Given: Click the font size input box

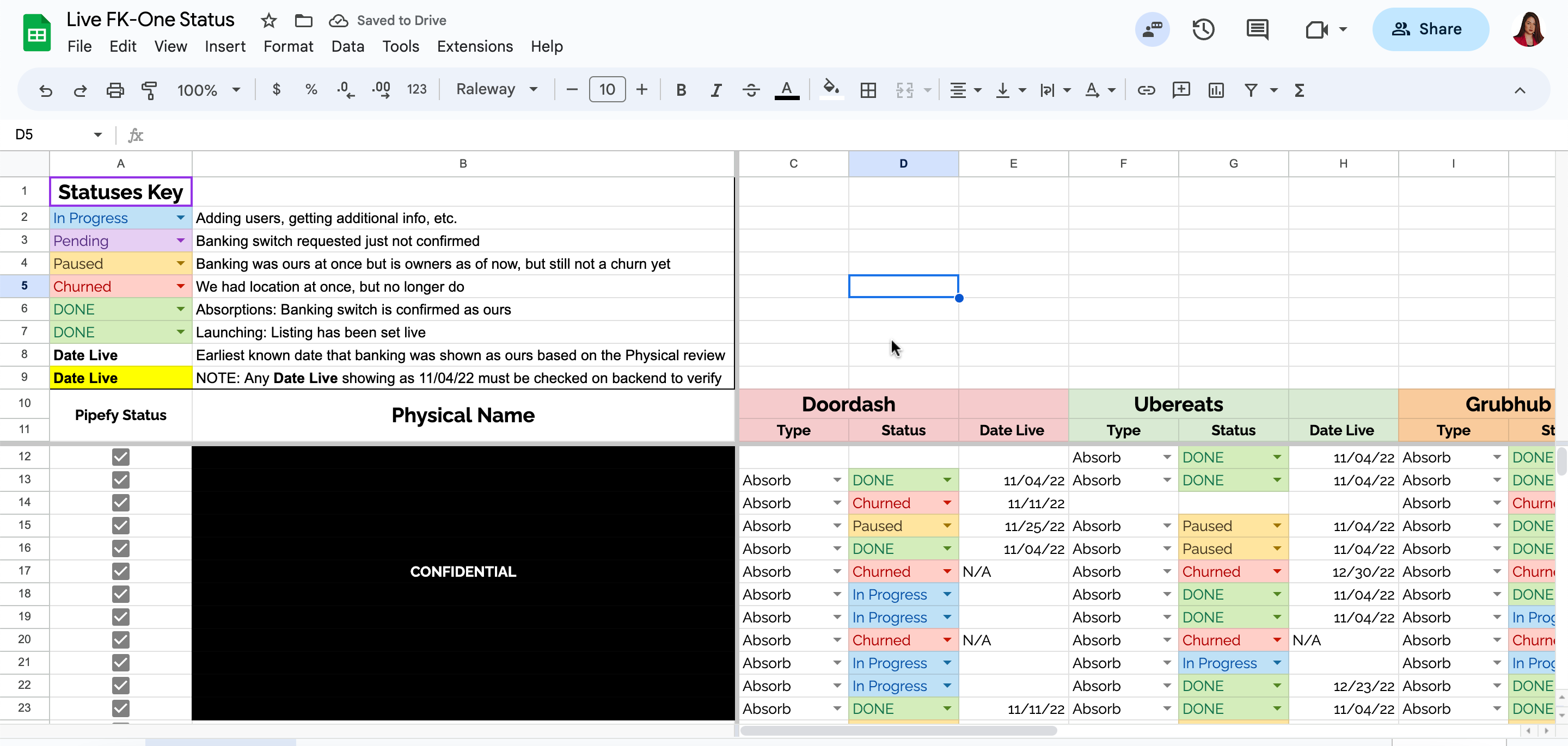Looking at the screenshot, I should coord(607,89).
